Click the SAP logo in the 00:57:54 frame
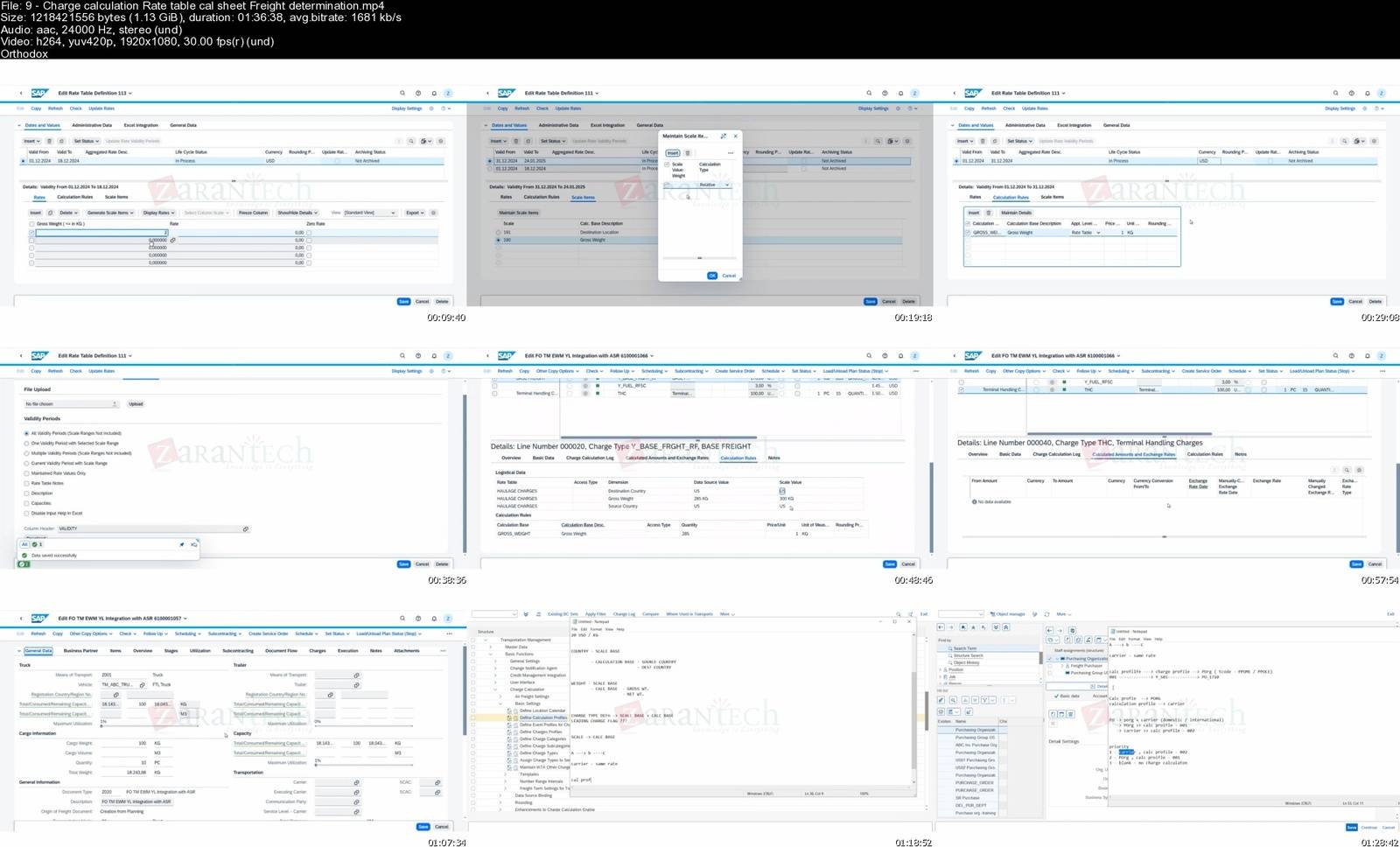Viewport: 1400px width, 847px height. [973, 356]
